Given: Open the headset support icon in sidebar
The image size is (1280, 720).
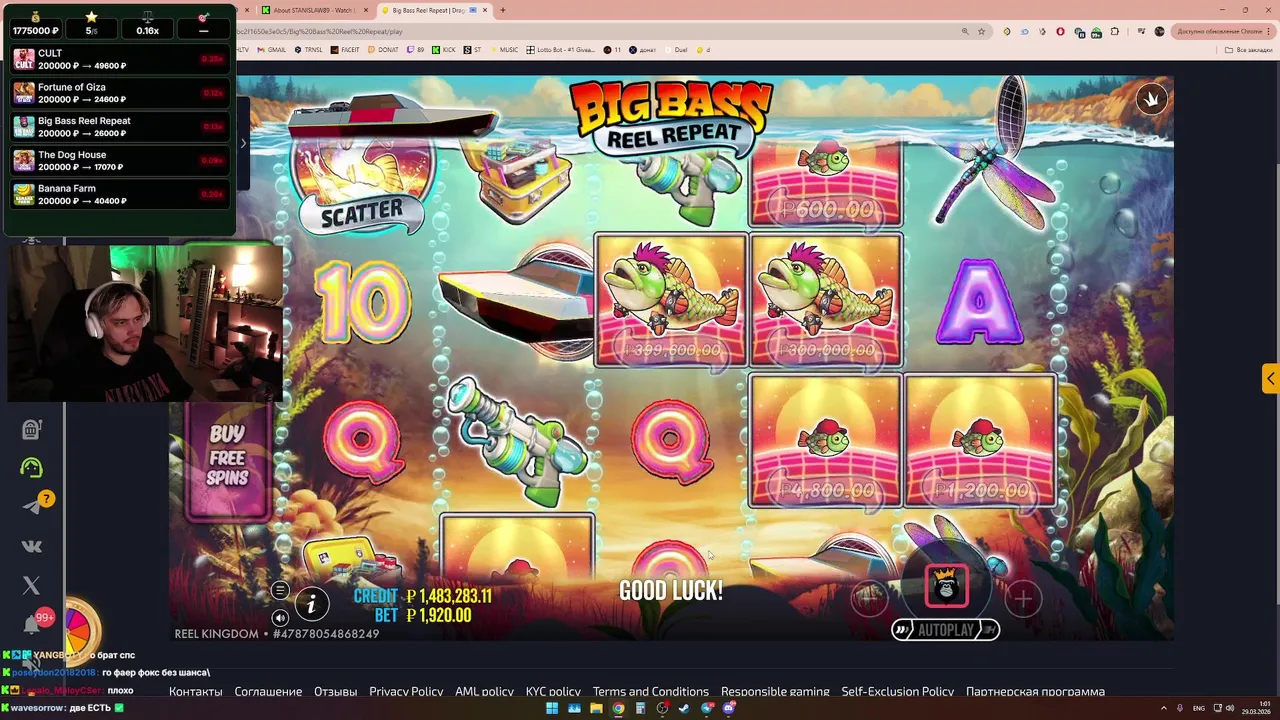Looking at the screenshot, I should pos(31,467).
